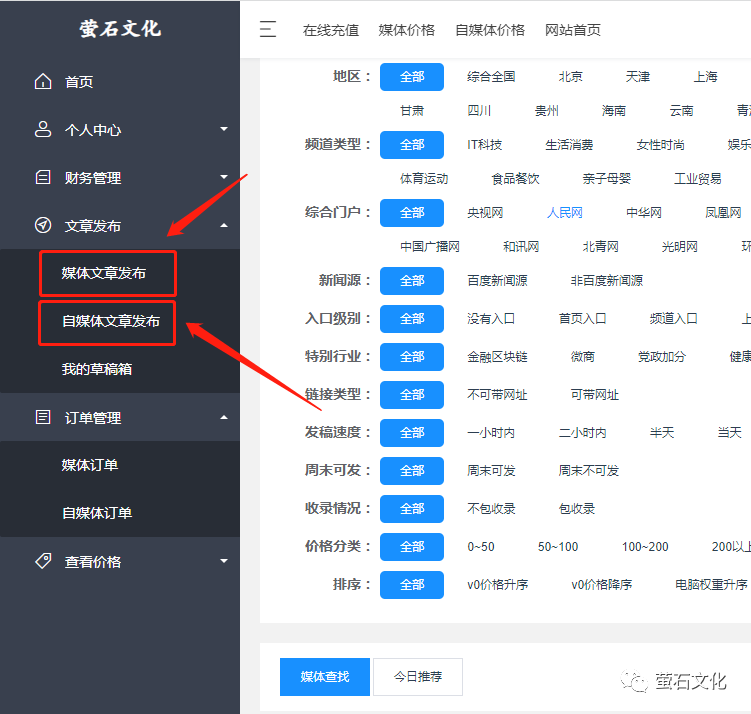751x714 pixels.
Task: Switch to the 媒体查找 tab
Action: pos(325,677)
